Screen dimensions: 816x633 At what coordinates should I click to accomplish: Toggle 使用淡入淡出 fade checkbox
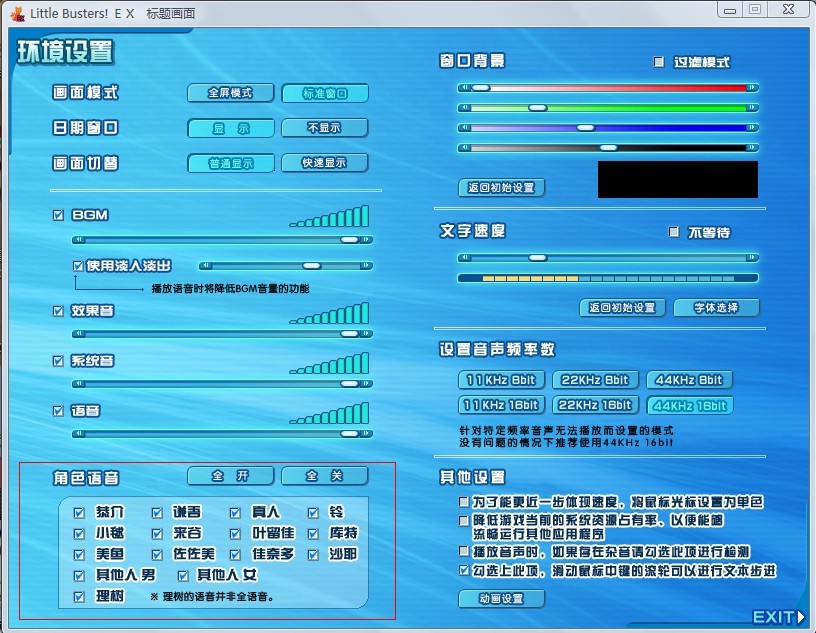point(78,266)
